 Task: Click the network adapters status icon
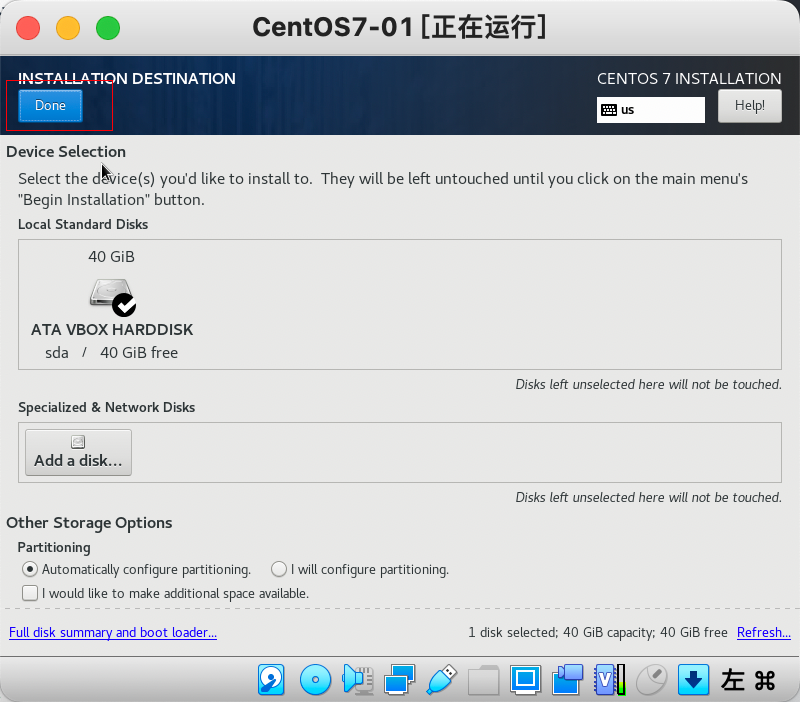[399, 680]
